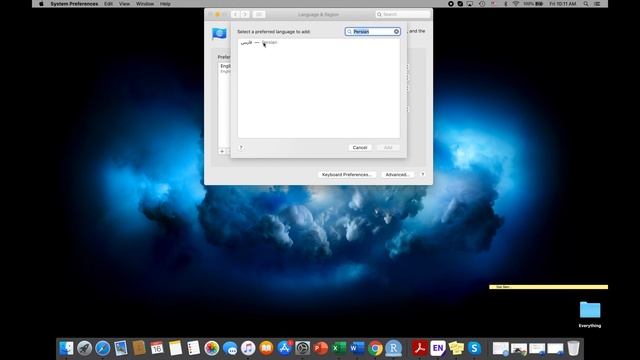Open Word from the Dock
The image size is (640, 360).
(357, 348)
